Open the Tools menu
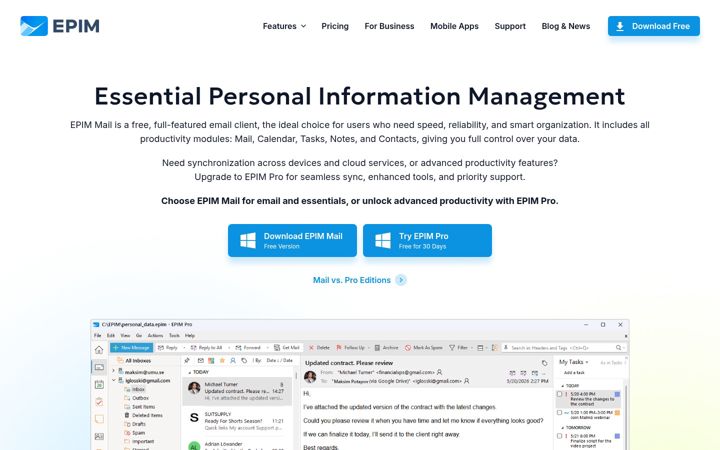 coord(174,336)
